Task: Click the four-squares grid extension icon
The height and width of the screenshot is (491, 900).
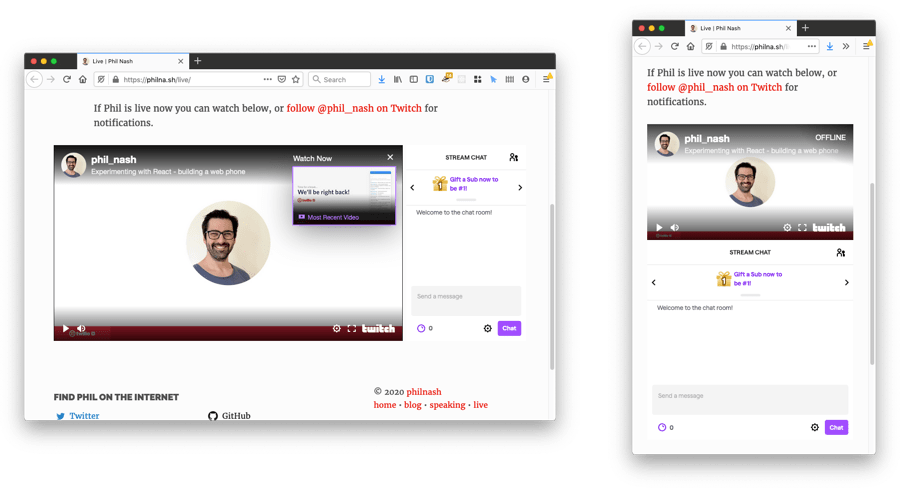Action: (478, 79)
